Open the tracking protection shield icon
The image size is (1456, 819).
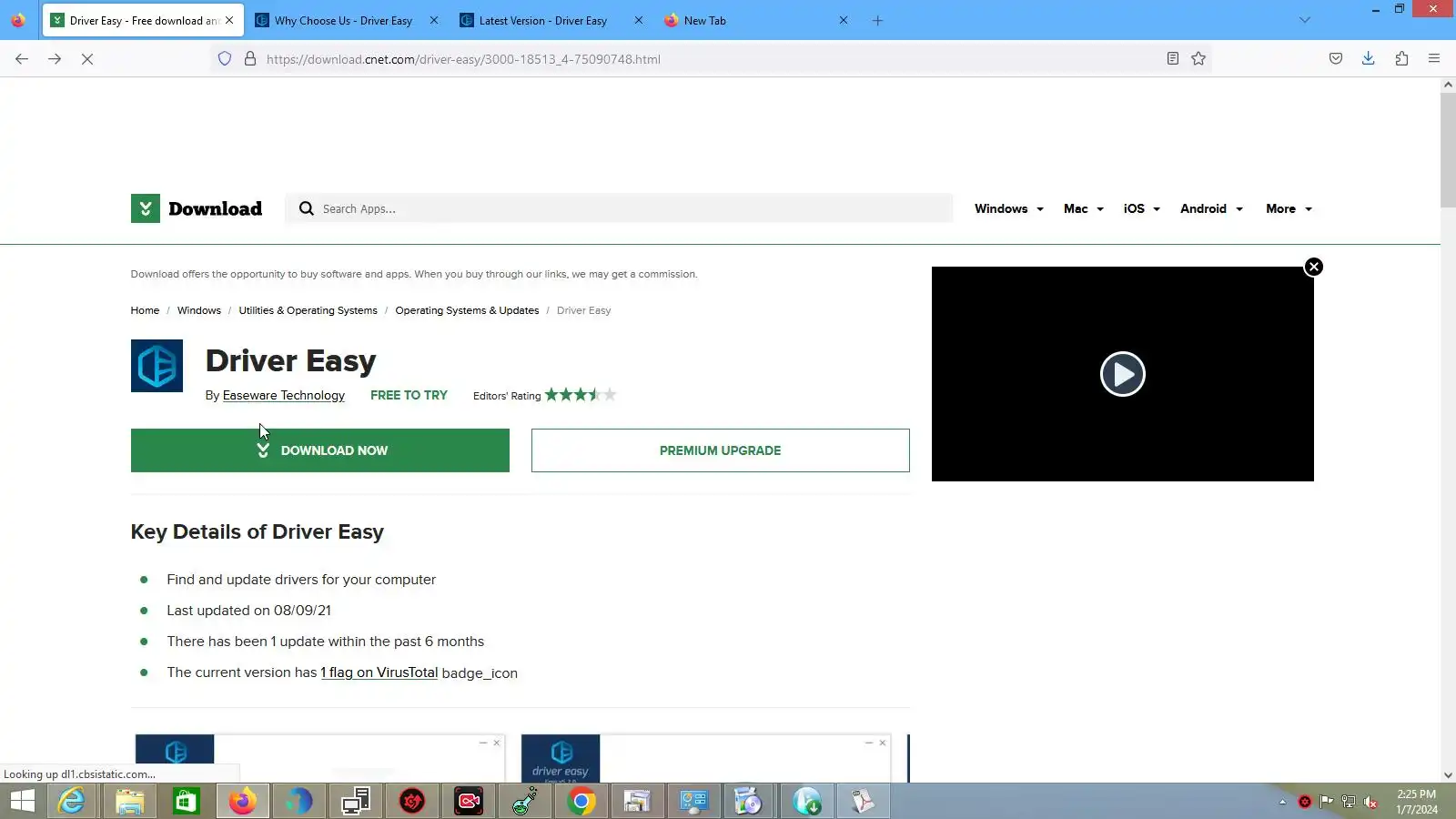click(225, 59)
